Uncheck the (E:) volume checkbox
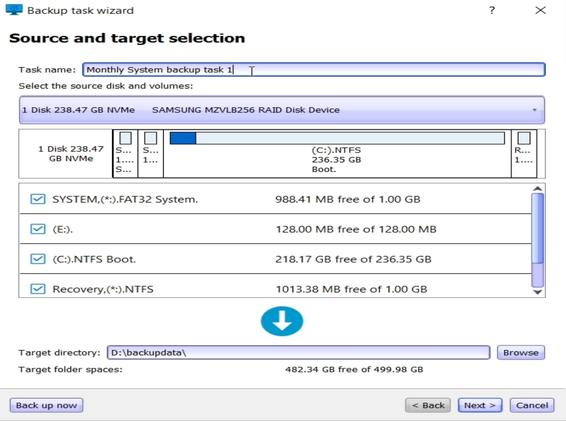The width and height of the screenshot is (566, 421). tap(38, 229)
